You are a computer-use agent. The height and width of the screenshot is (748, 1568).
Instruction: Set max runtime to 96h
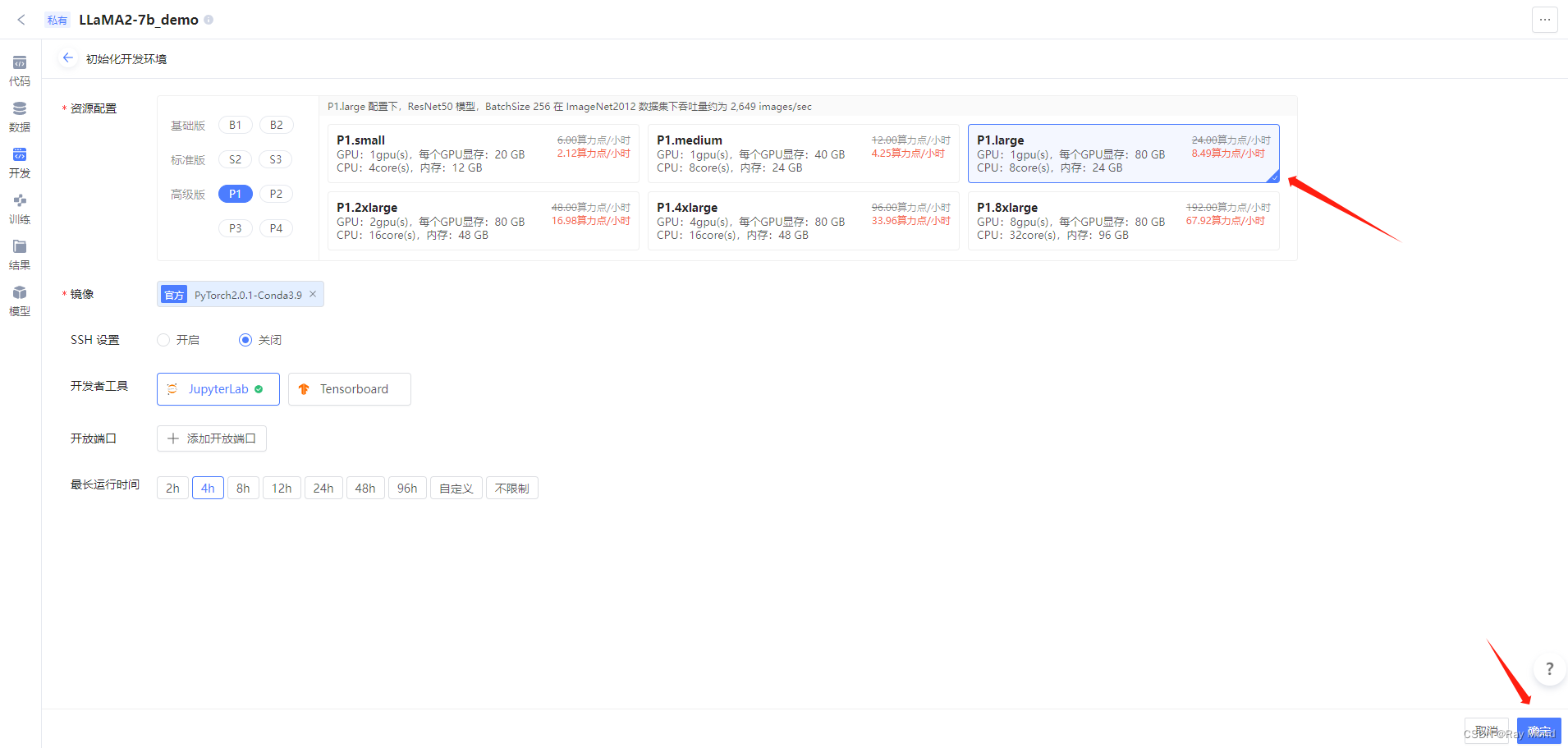[x=407, y=488]
